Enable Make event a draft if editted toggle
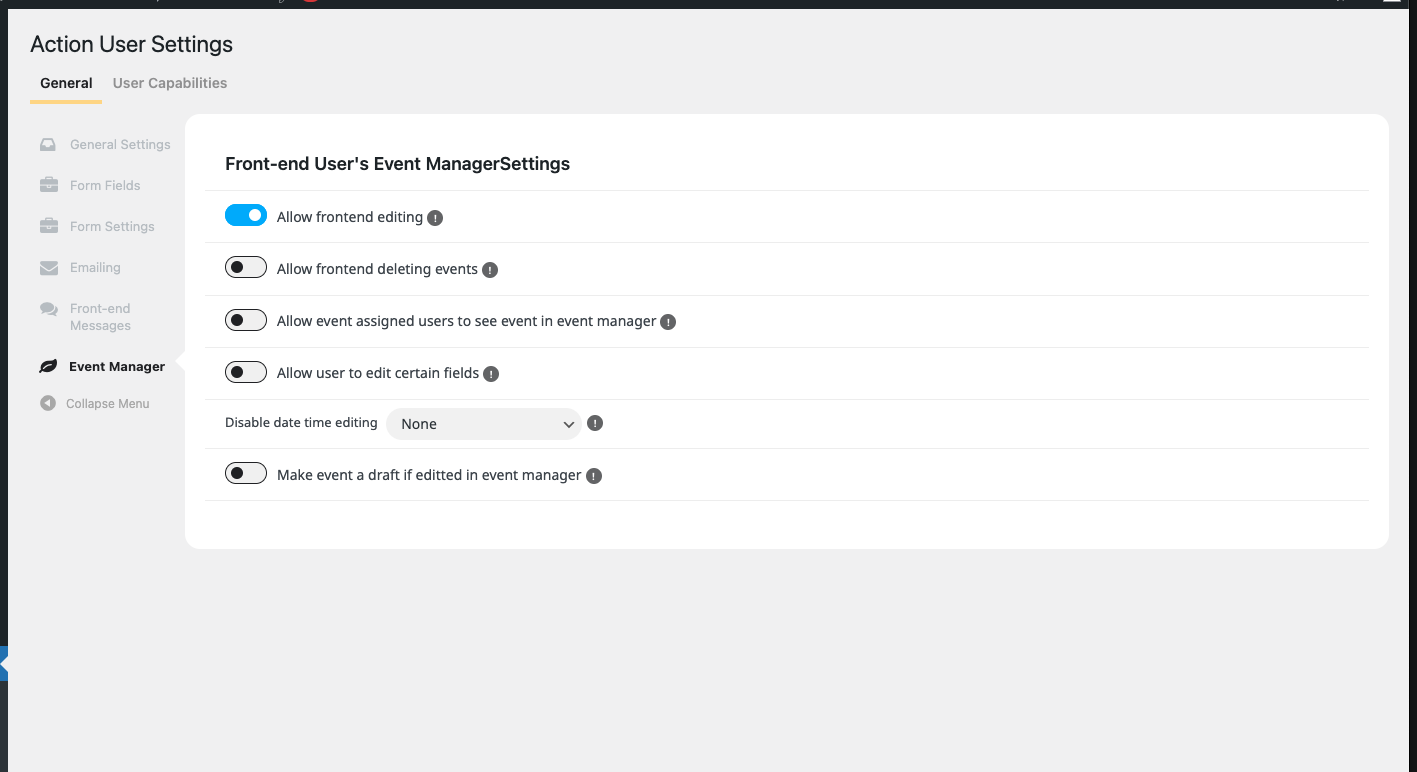Image resolution: width=1417 pixels, height=772 pixels. point(246,473)
